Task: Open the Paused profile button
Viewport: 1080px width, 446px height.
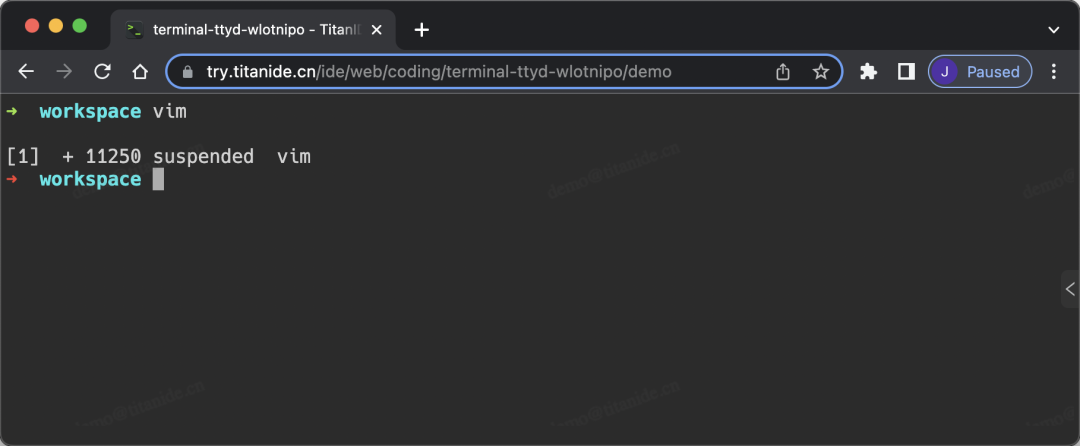Action: click(980, 72)
